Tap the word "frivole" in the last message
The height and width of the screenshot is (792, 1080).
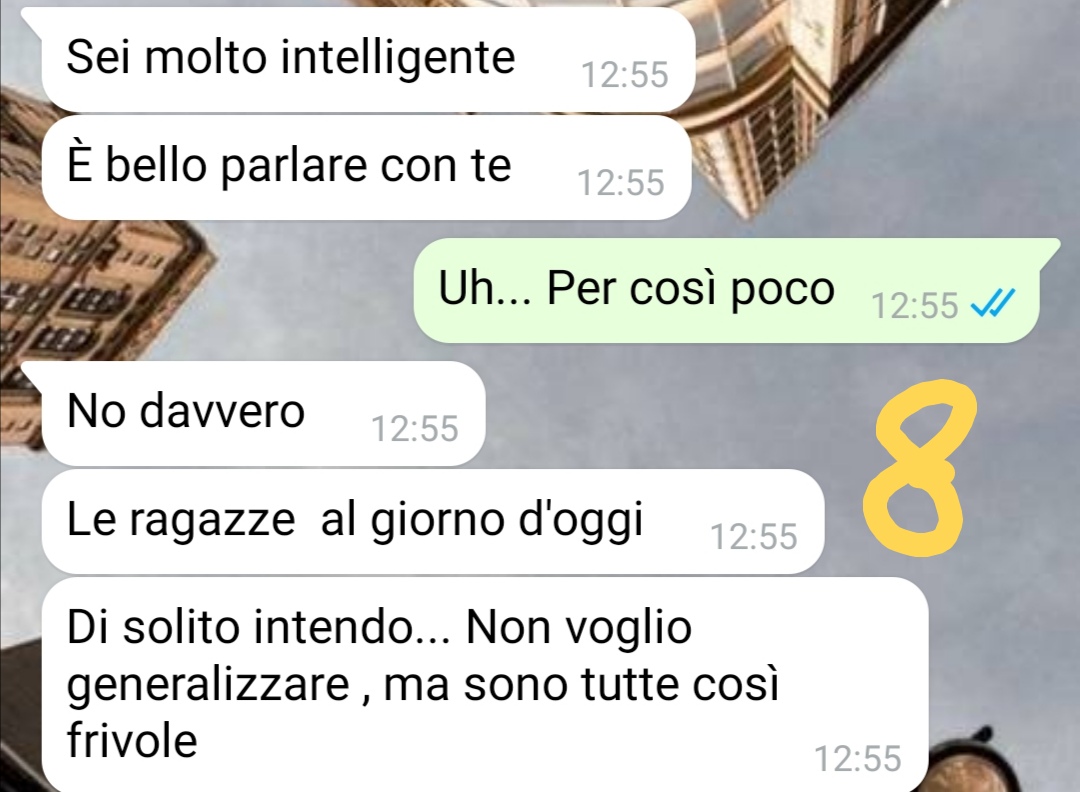(132, 740)
